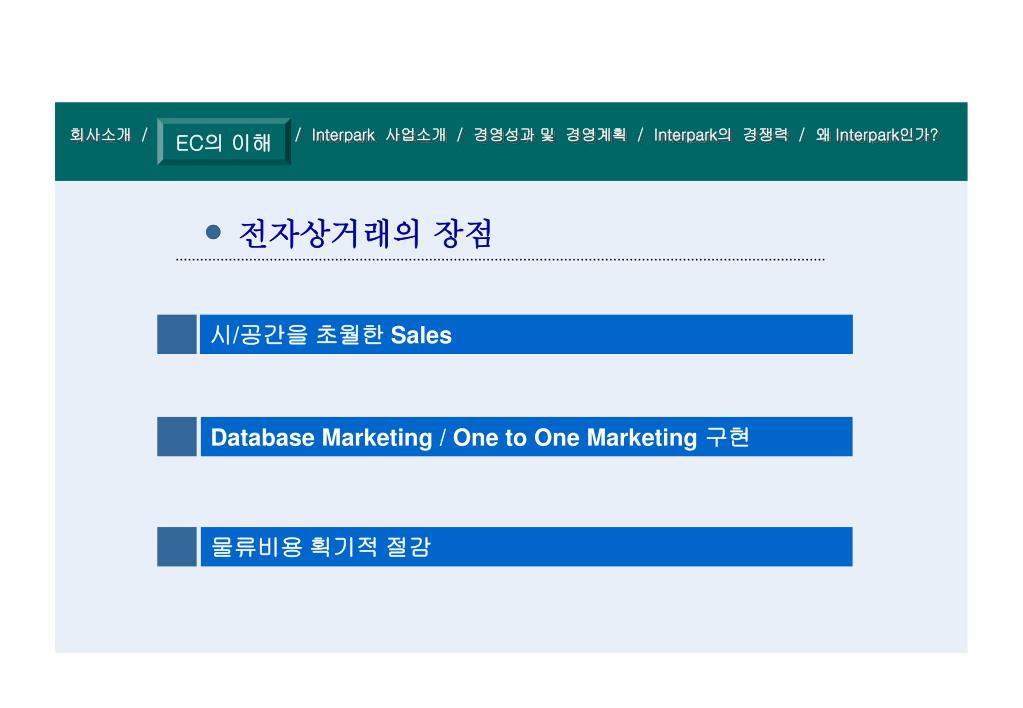Click the square icon beside 물류비용 획기적 절감
The width and height of the screenshot is (1023, 708).
tap(177, 547)
